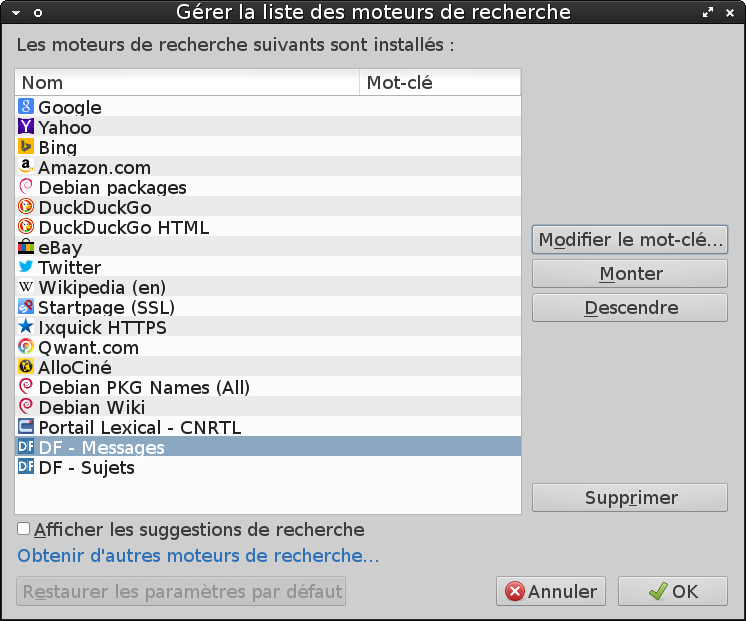
Task: Click the eBay icon in list
Action: [26, 247]
